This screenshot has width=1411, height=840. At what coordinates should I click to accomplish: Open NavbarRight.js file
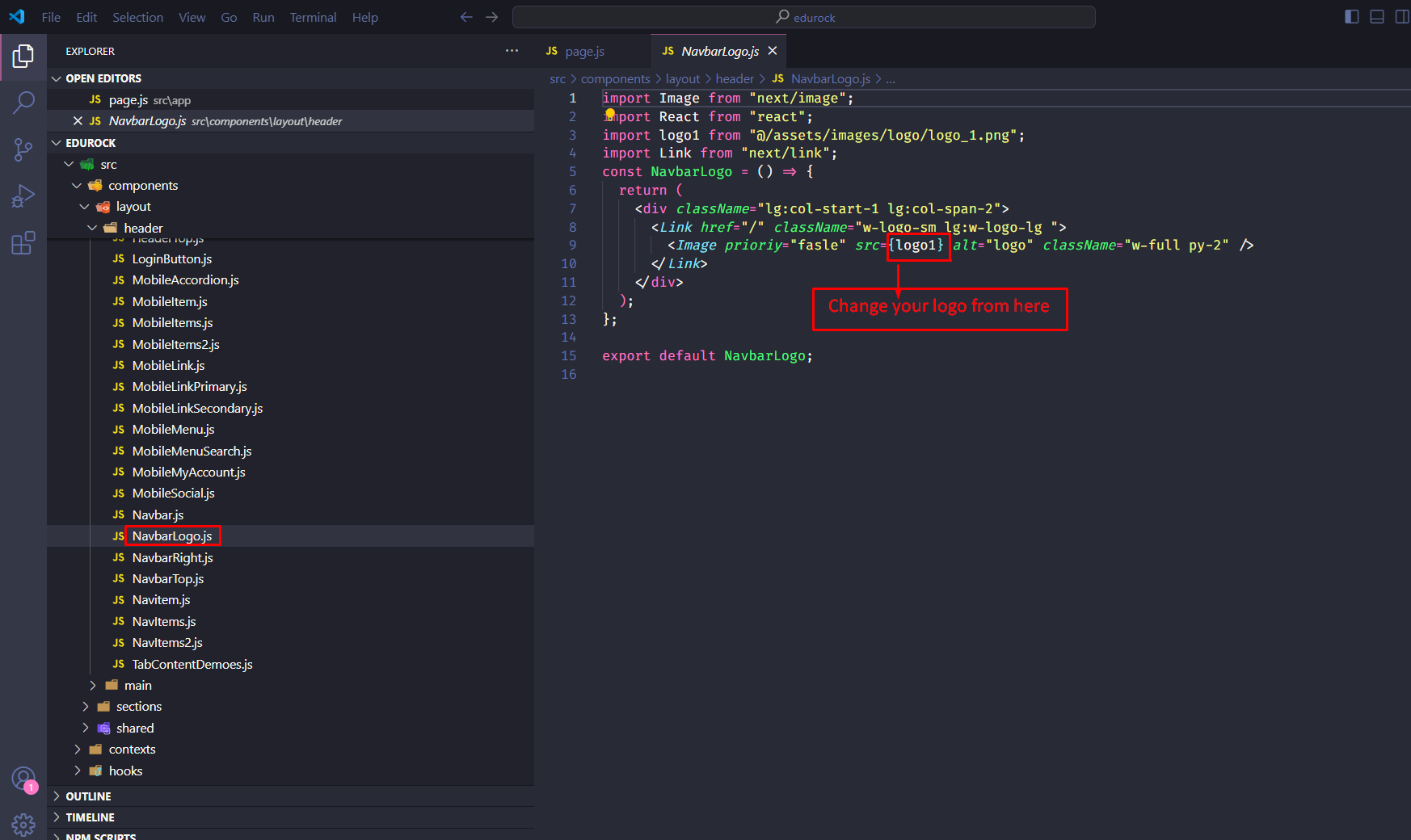coord(290,557)
